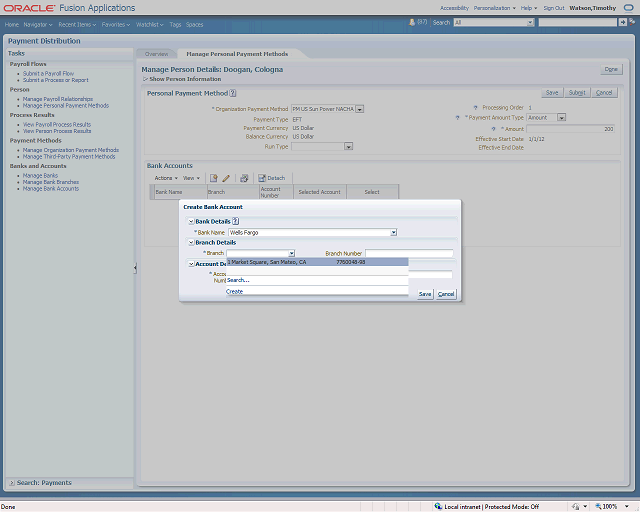Open the Branch dropdown arrow
Image resolution: width=640 pixels, height=512 pixels.
291,253
